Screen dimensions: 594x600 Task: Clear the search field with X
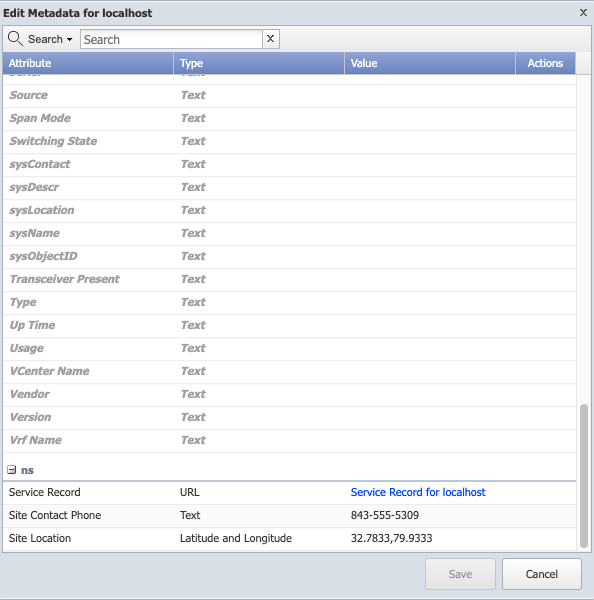click(271, 39)
